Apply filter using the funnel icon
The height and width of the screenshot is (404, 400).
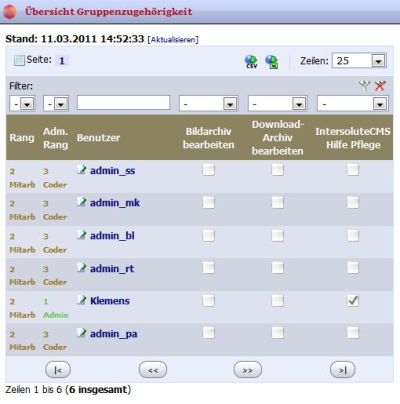click(365, 86)
